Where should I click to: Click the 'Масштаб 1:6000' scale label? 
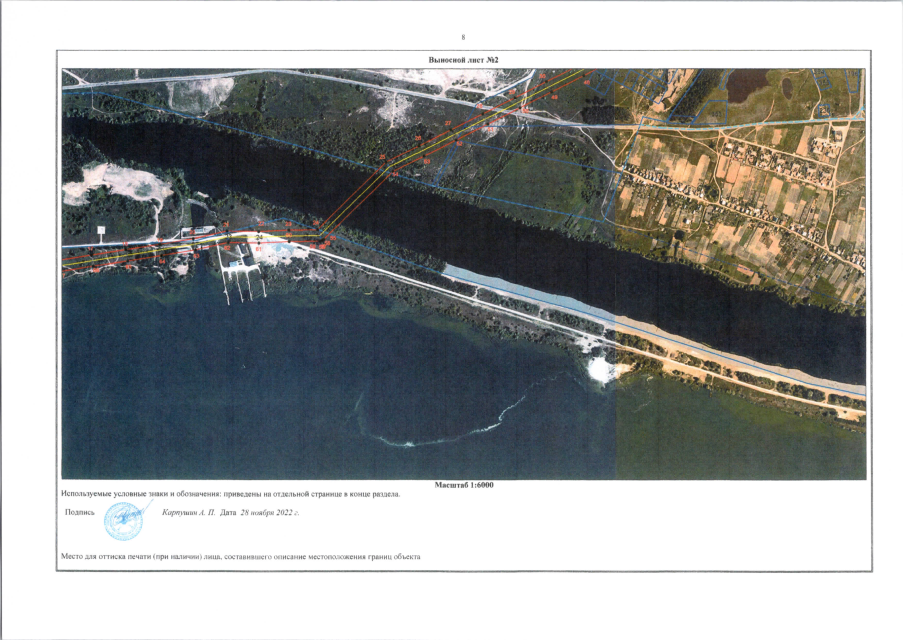(x=464, y=485)
